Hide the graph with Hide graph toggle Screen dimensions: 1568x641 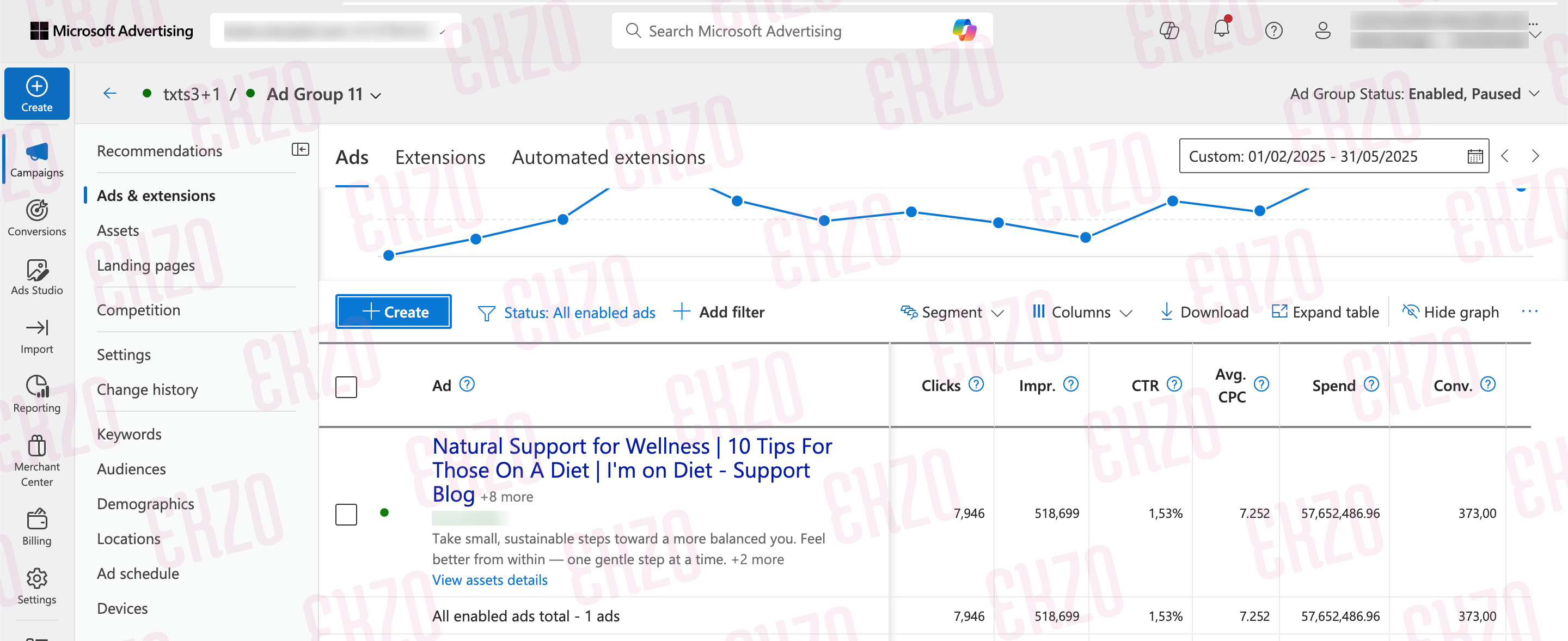click(x=1450, y=312)
